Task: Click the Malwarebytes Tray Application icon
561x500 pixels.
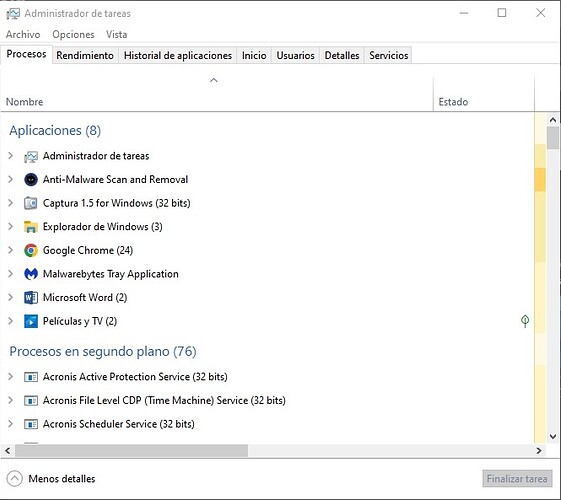Action: (x=31, y=274)
